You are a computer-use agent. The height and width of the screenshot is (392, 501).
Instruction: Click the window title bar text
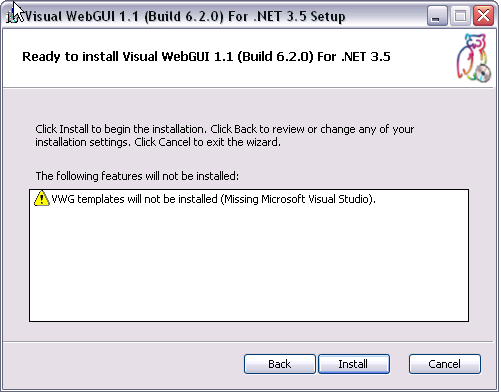pos(185,16)
